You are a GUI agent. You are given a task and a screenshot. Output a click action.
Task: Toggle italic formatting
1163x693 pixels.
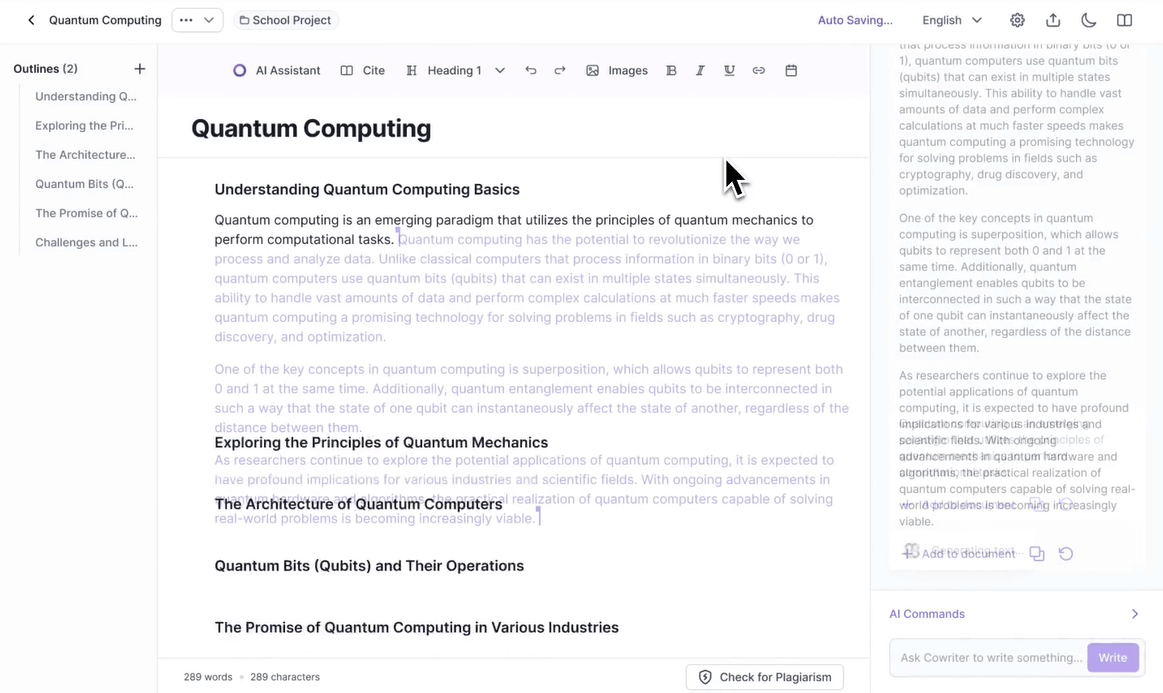(700, 70)
